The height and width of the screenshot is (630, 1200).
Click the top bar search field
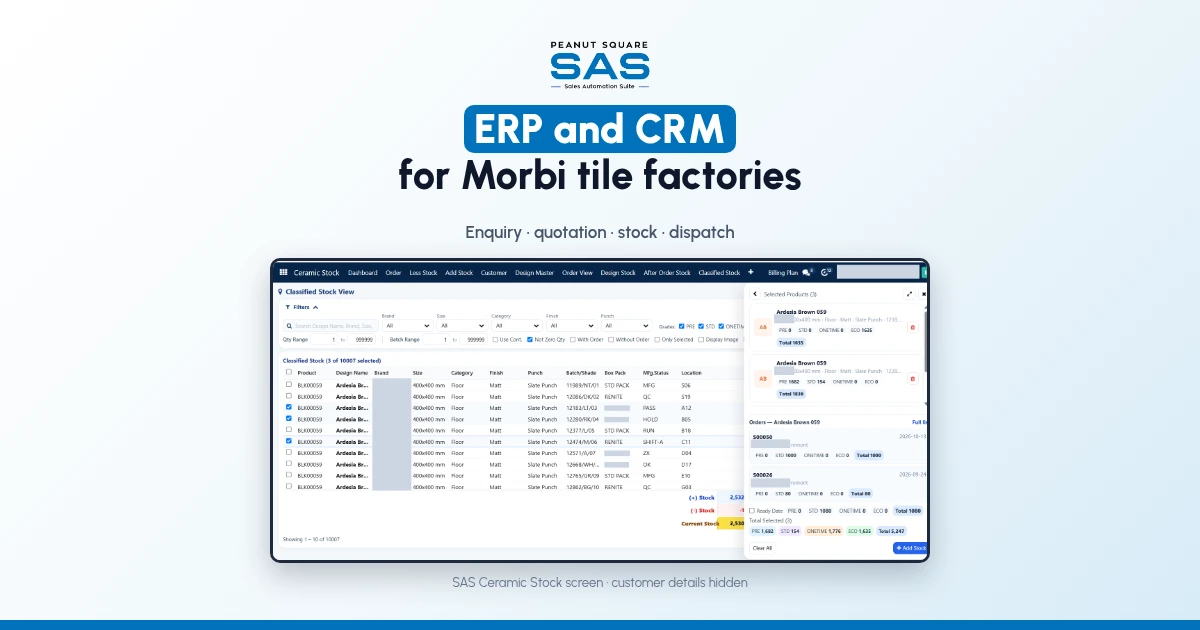click(877, 272)
